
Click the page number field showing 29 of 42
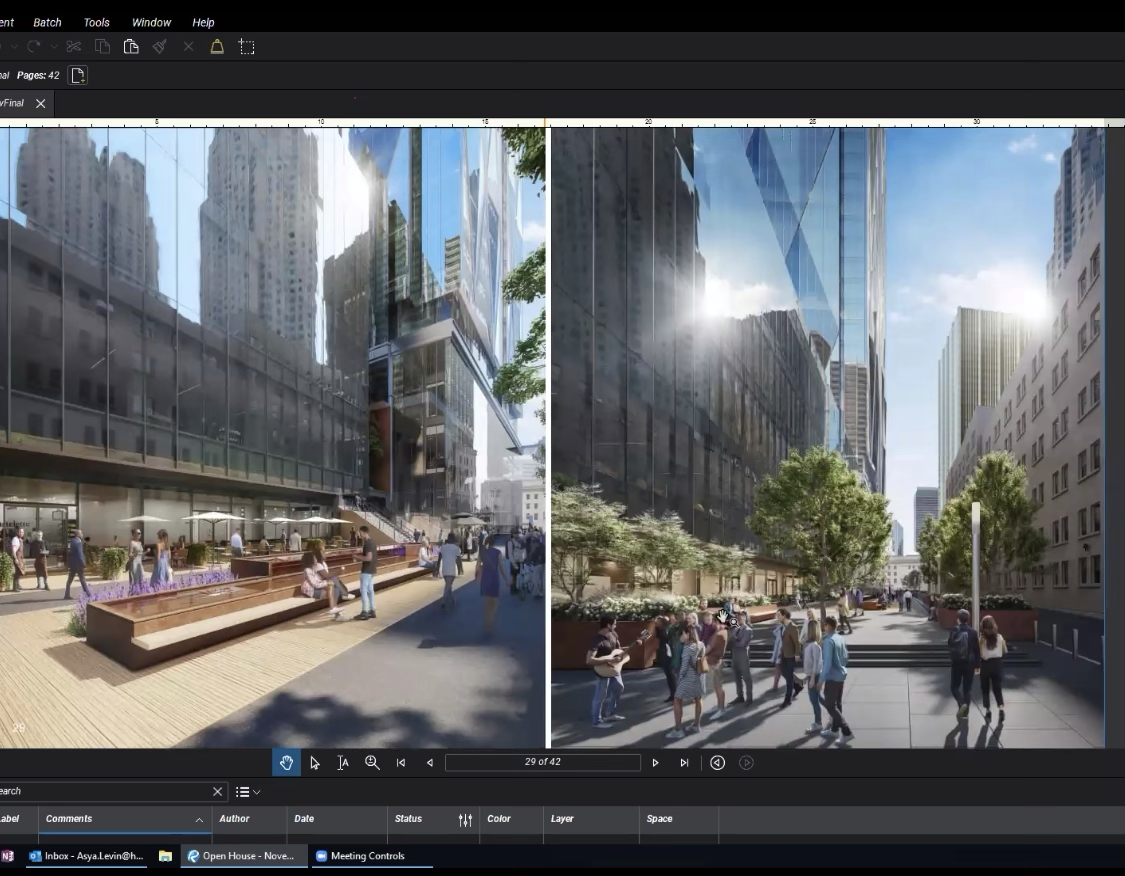point(542,763)
